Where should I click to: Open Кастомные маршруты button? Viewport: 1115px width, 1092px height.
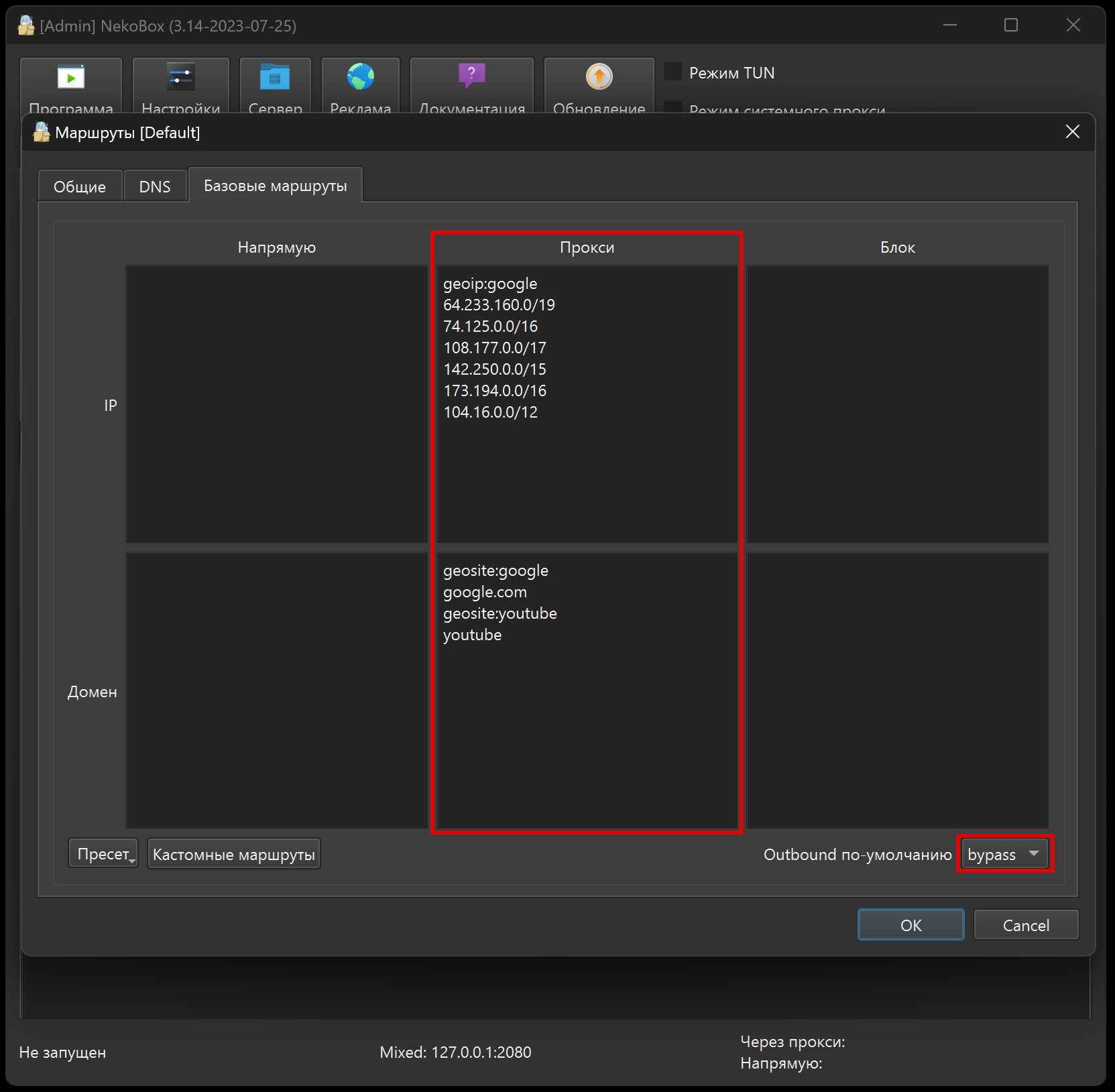click(x=233, y=854)
